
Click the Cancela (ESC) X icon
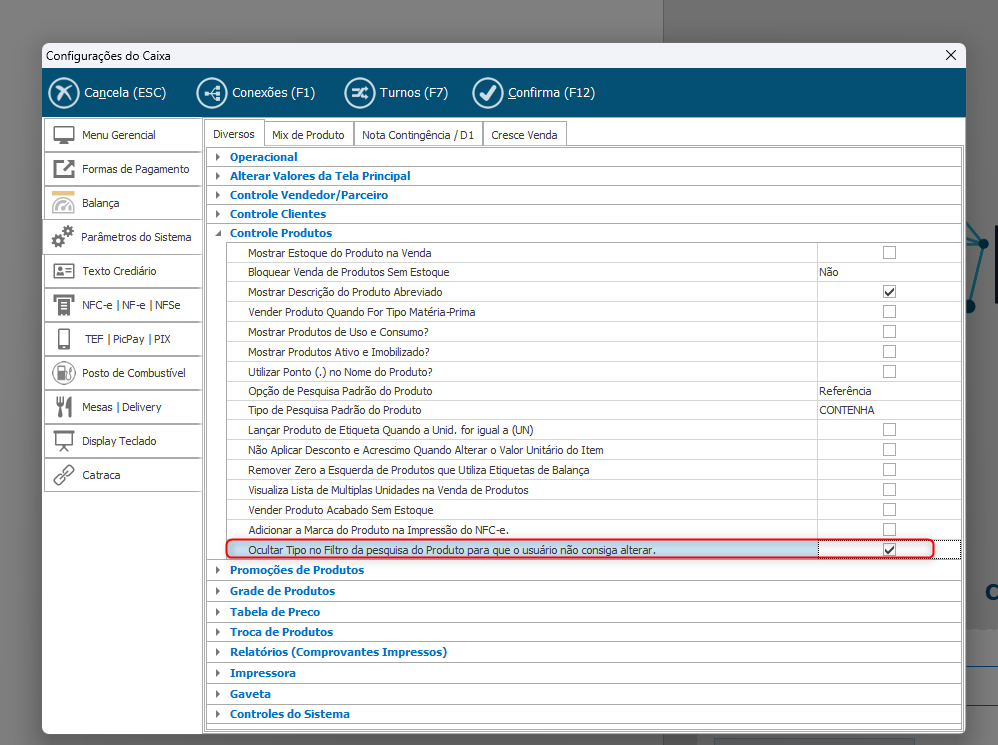64,93
